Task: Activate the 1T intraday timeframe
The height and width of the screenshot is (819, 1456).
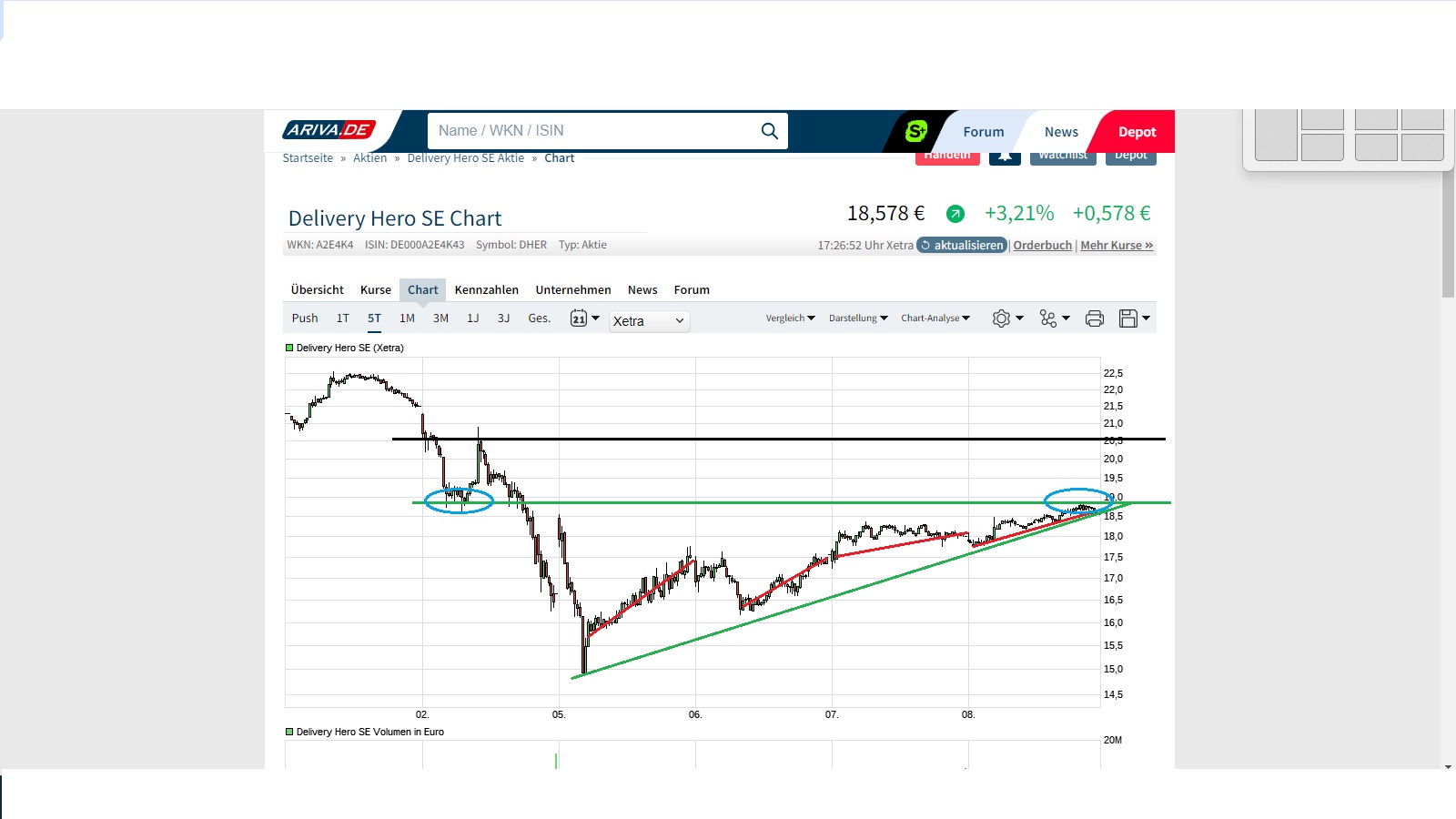Action: point(342,318)
